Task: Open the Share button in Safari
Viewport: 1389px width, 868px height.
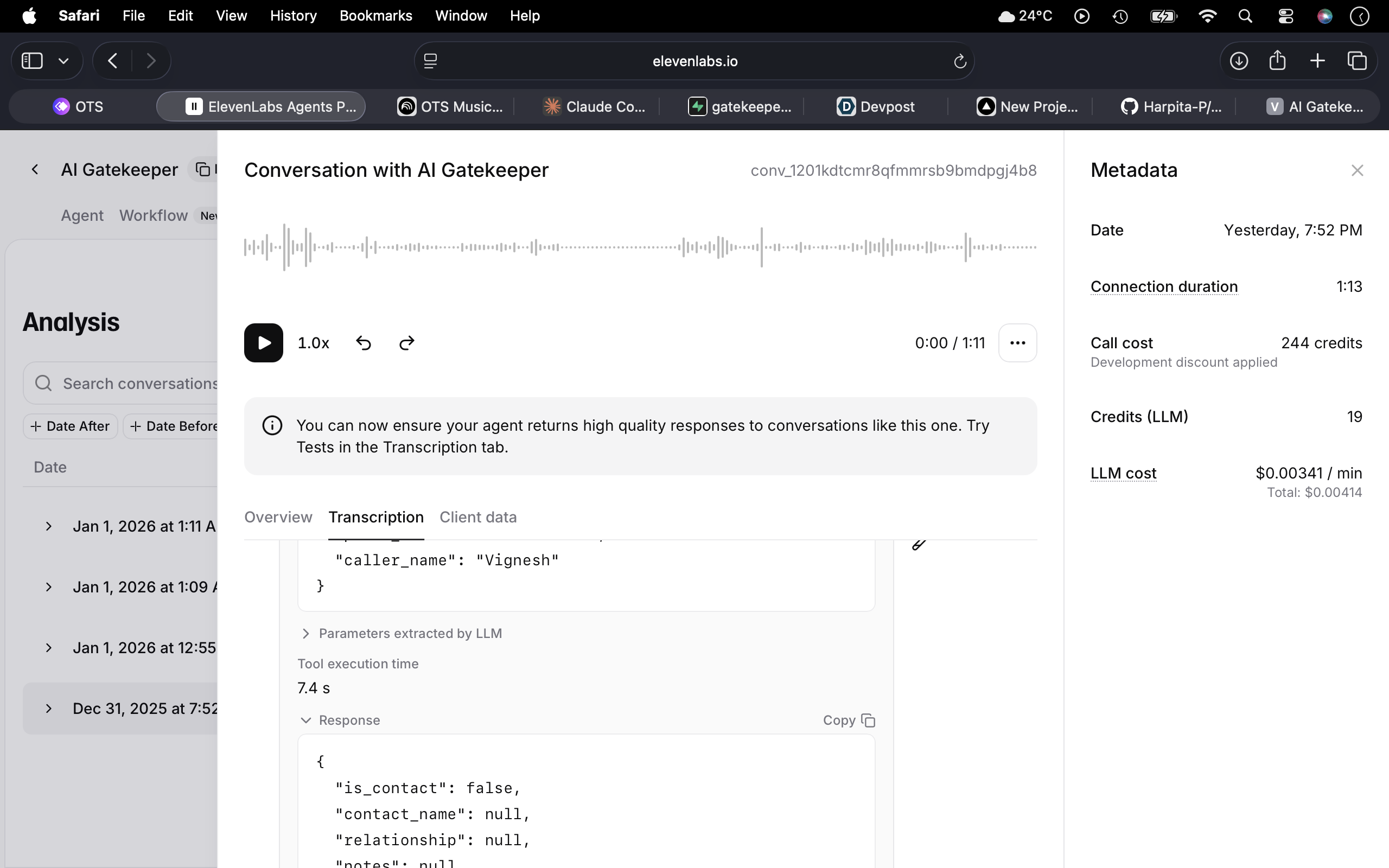Action: pos(1277,60)
